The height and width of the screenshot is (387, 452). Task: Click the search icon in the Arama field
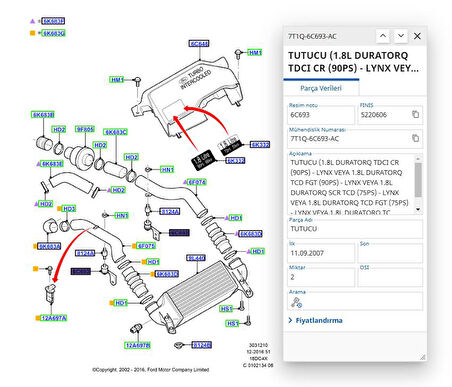pyautogui.click(x=296, y=302)
